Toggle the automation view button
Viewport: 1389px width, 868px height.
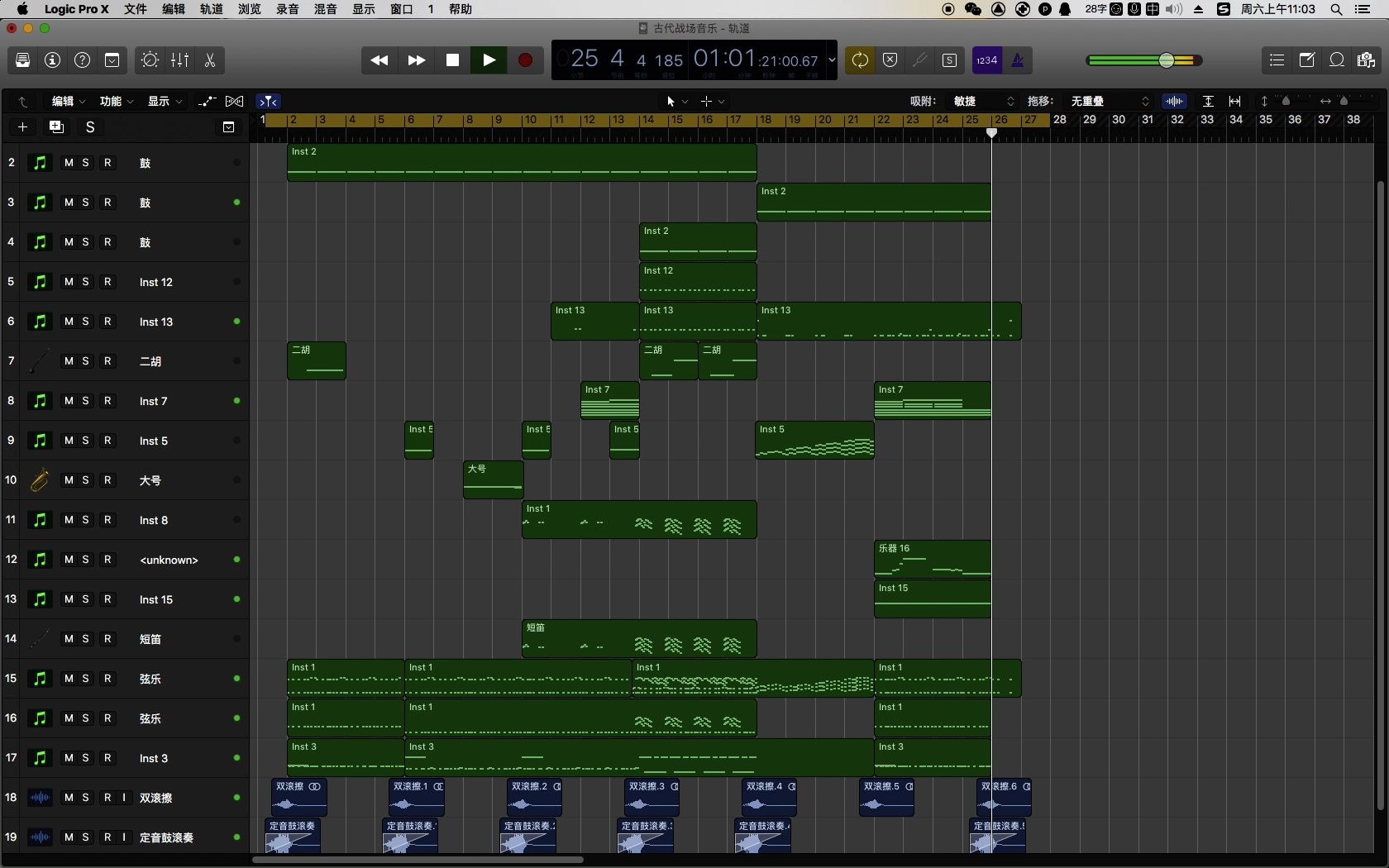[x=207, y=102]
